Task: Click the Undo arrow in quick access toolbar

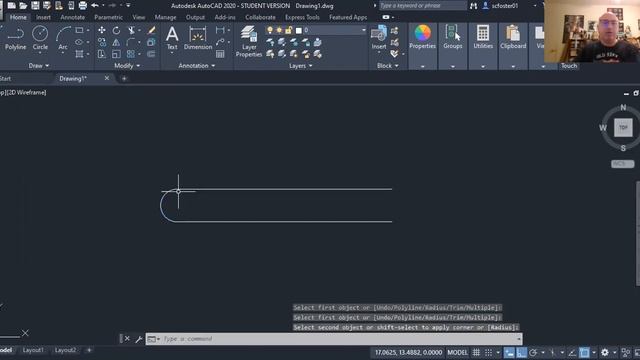Action: point(95,6)
